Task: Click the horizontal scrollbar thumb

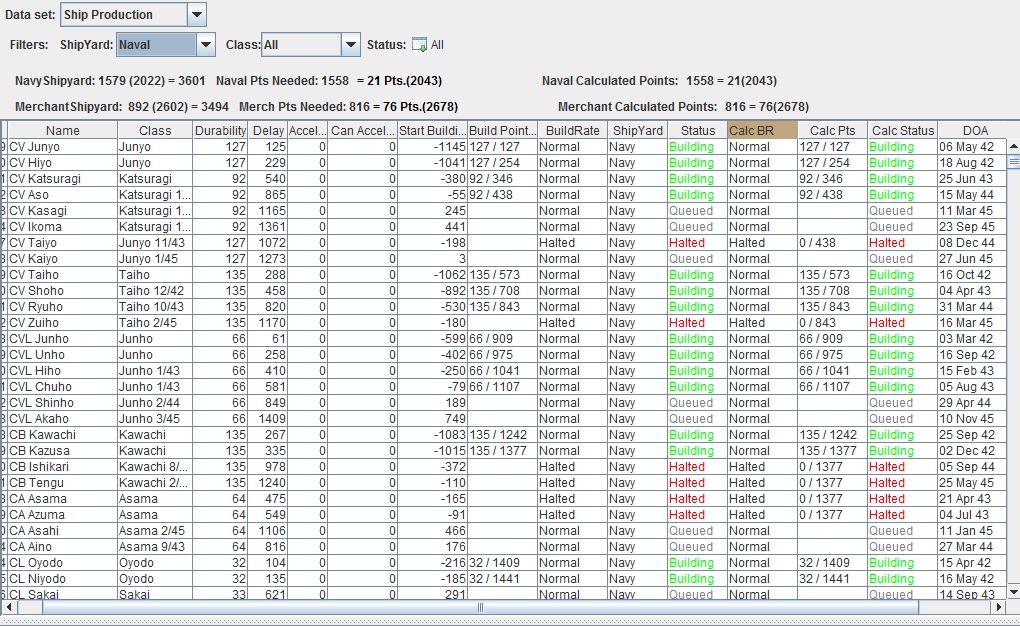Action: (480, 606)
